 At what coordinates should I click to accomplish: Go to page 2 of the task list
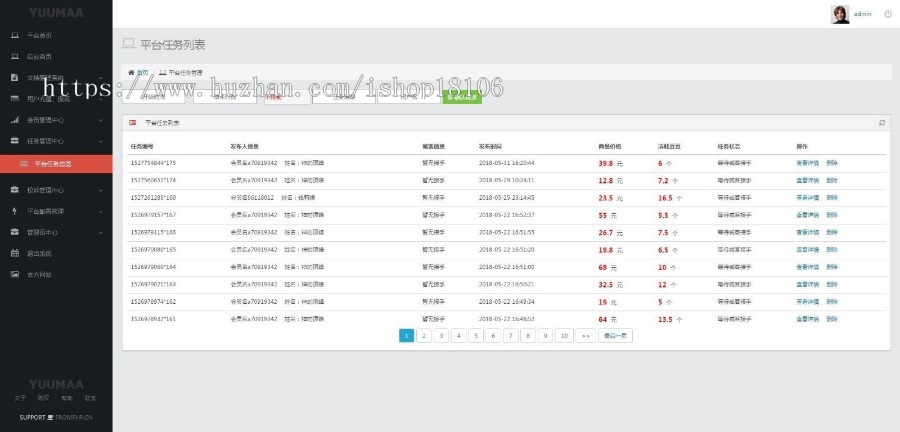(x=424, y=336)
